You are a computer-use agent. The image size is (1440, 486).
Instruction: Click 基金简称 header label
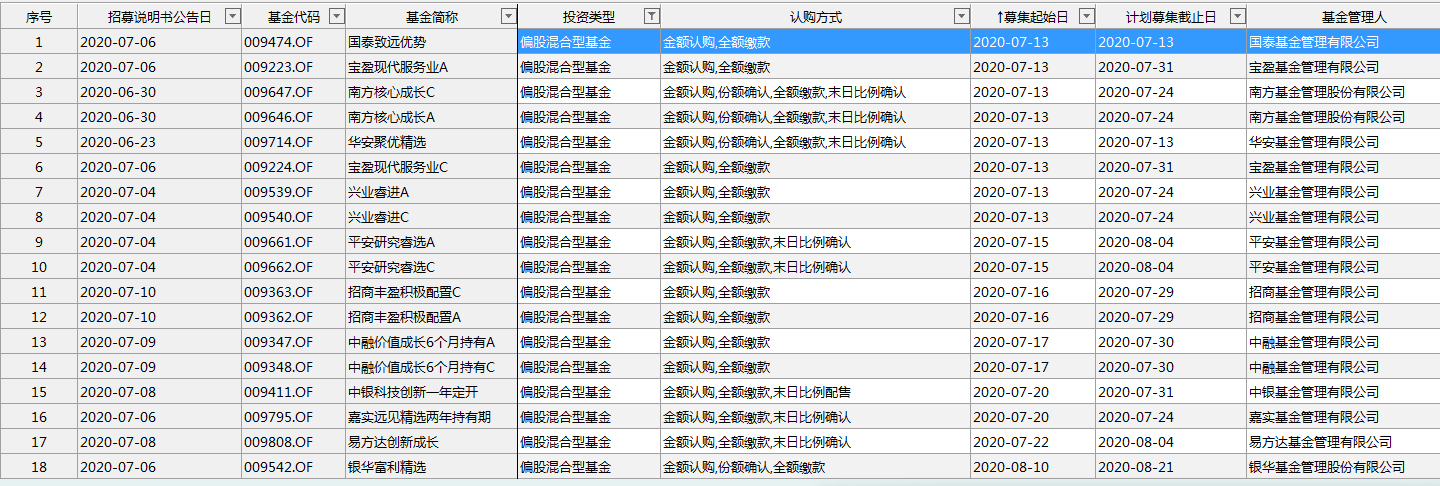(x=431, y=17)
